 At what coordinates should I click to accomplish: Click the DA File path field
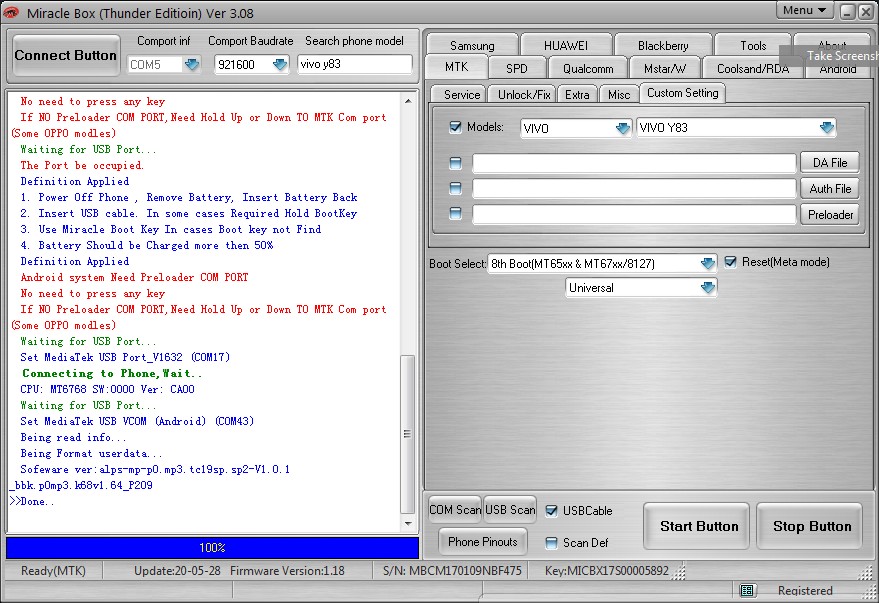(x=634, y=164)
